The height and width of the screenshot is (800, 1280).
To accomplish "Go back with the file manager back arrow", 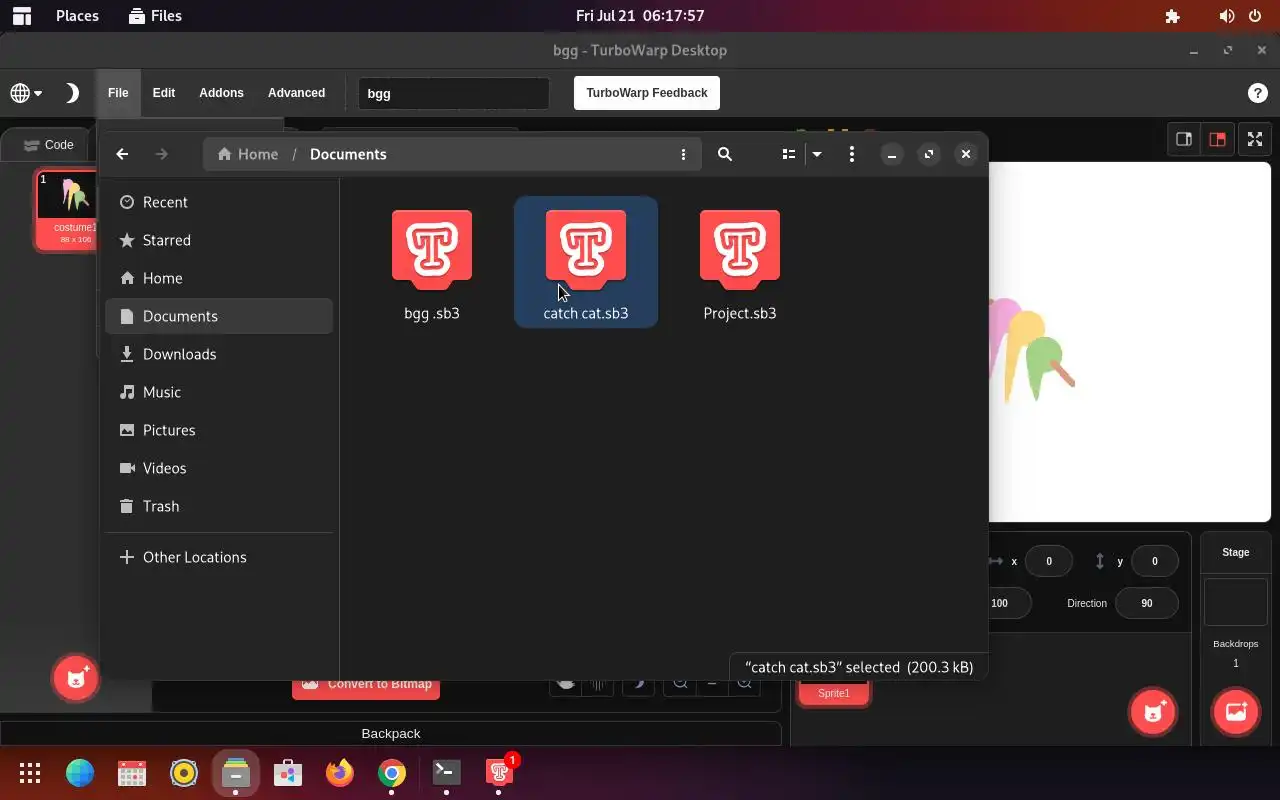I will pyautogui.click(x=122, y=154).
